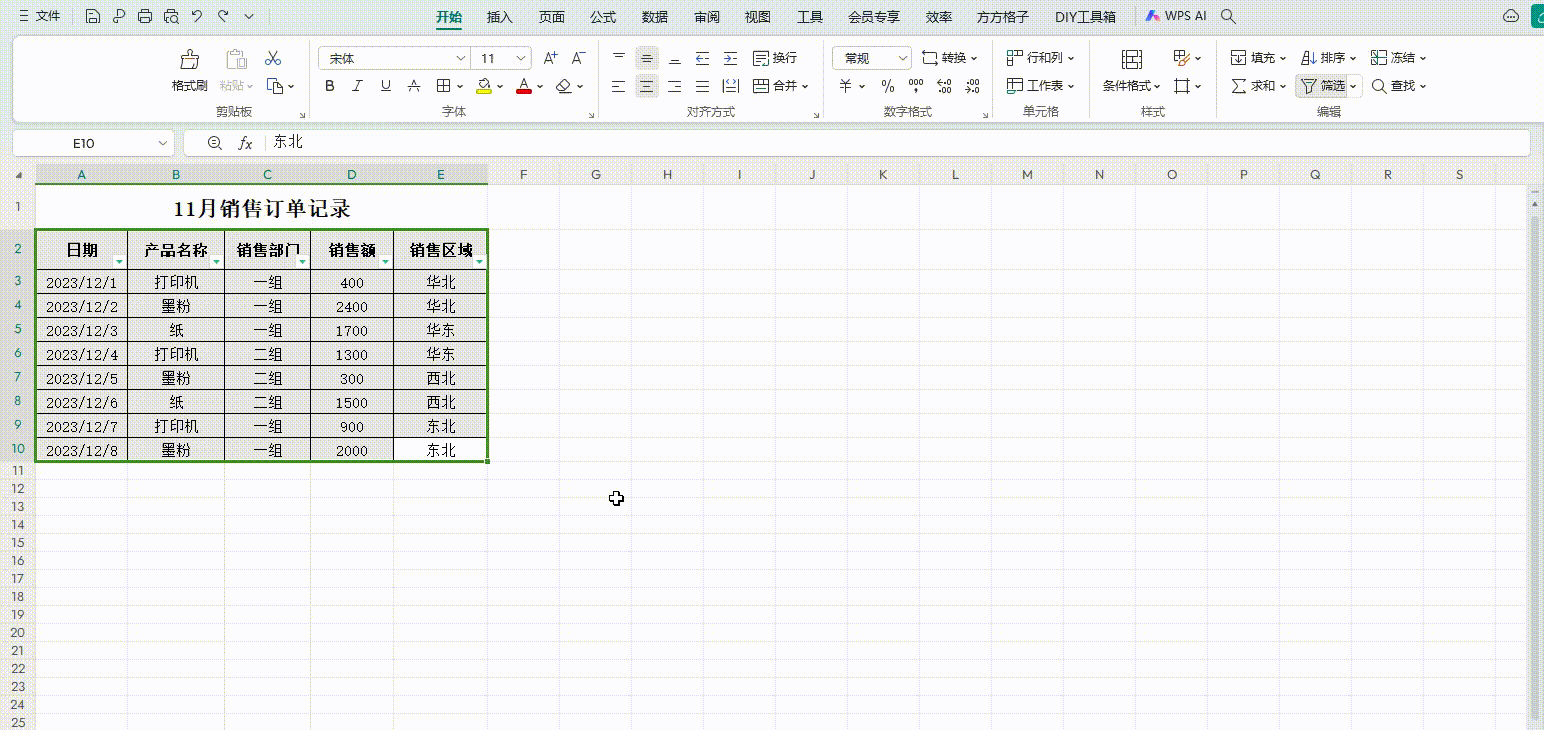This screenshot has height=730, width=1544.
Task: Switch to the 数据 ribbon tab
Action: [655, 17]
